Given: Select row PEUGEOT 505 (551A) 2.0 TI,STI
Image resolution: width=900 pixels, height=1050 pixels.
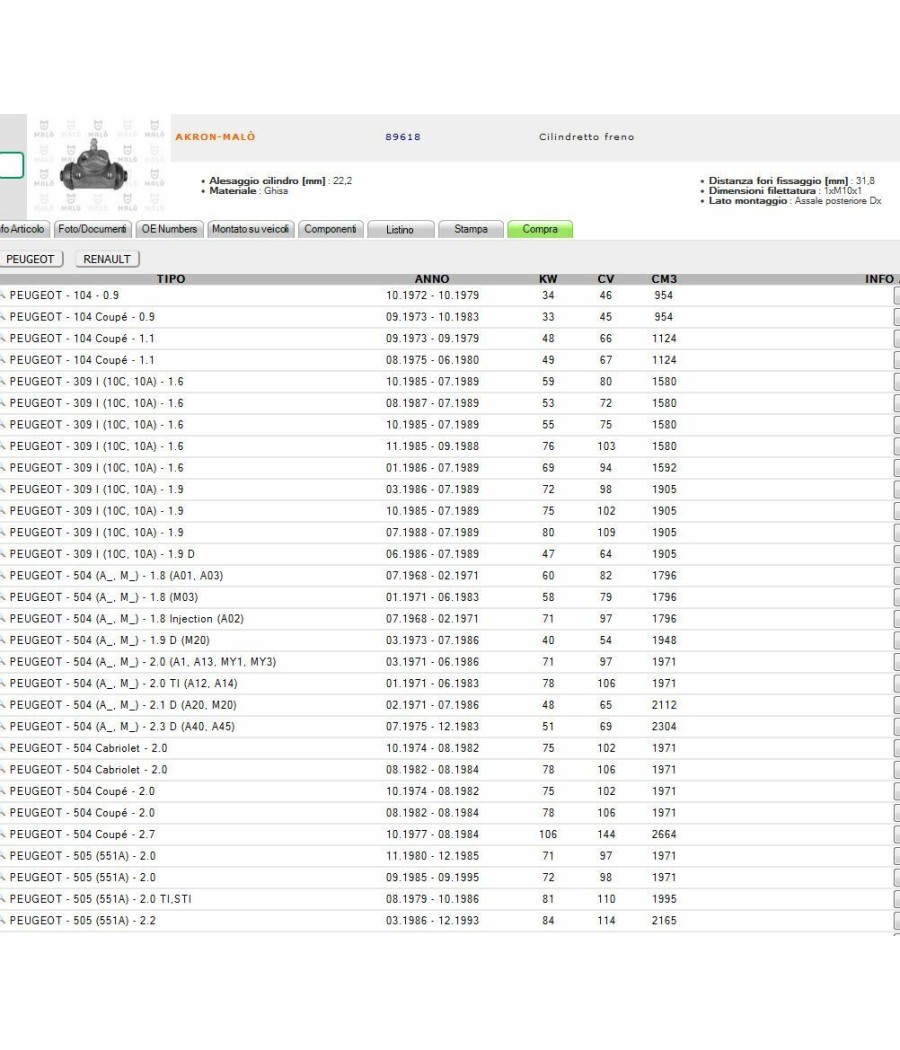Looking at the screenshot, I should pyautogui.click(x=450, y=899).
